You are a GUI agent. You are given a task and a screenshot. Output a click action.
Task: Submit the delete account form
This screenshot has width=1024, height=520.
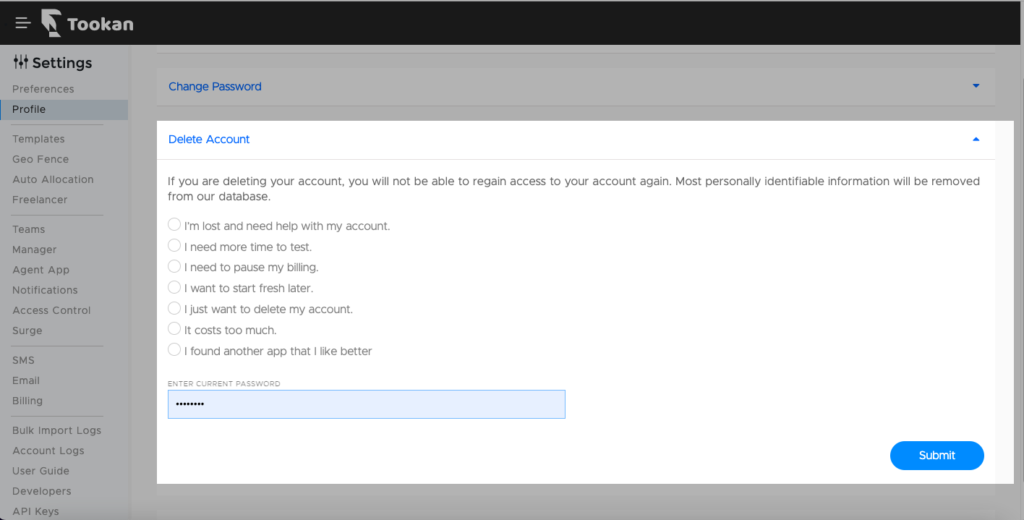pos(936,455)
